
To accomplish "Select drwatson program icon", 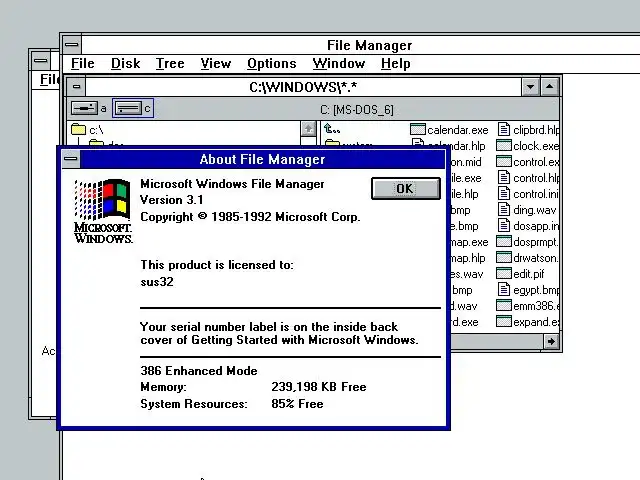I will click(x=504, y=258).
